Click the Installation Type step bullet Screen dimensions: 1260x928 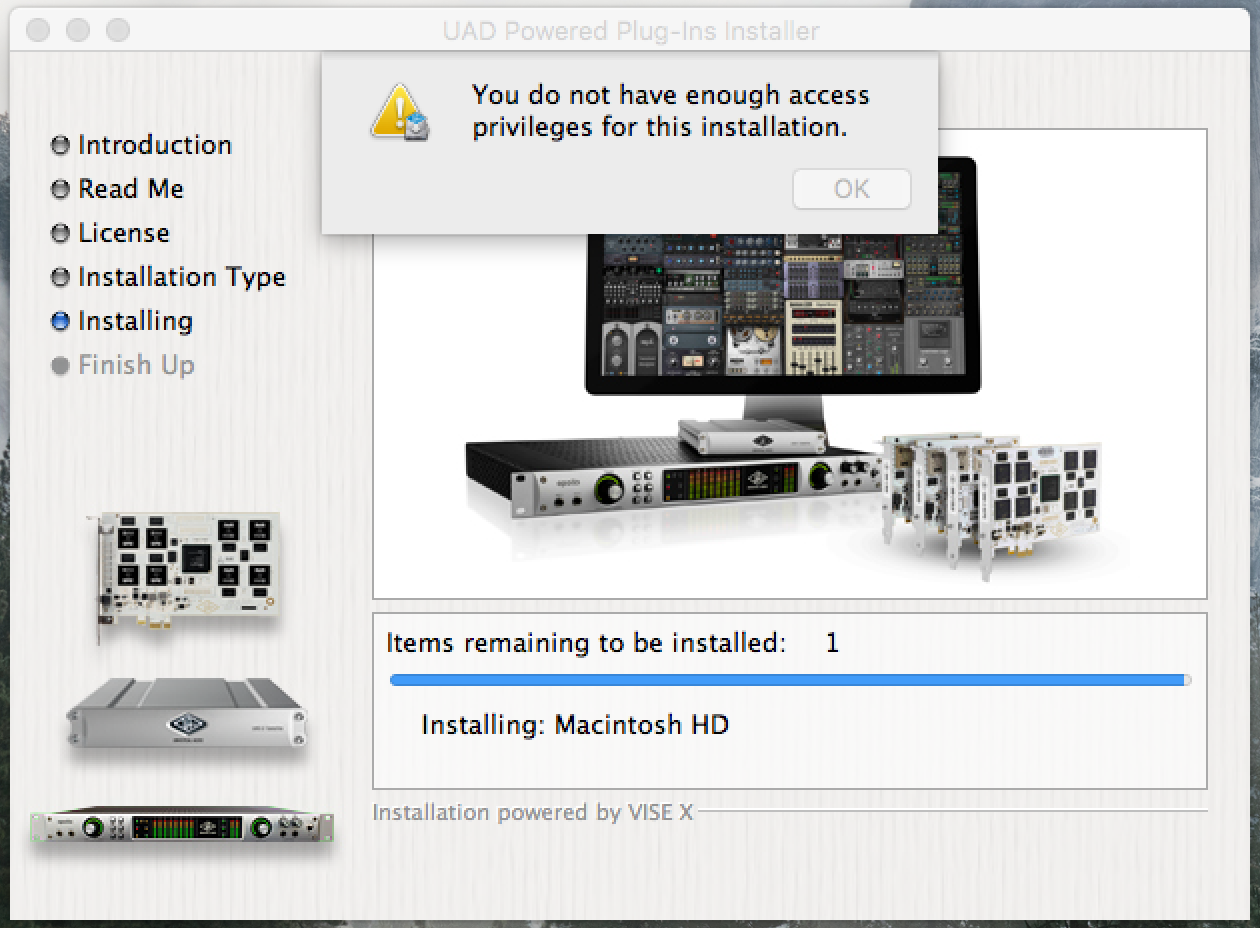(x=61, y=277)
